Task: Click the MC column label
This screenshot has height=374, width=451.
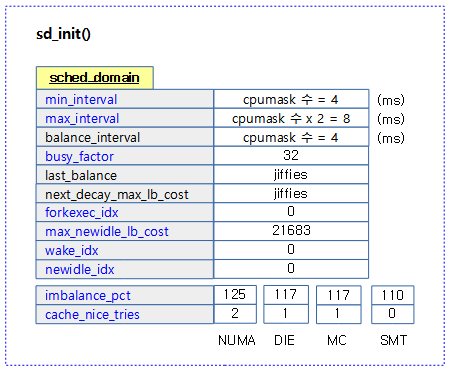Action: click(x=337, y=340)
